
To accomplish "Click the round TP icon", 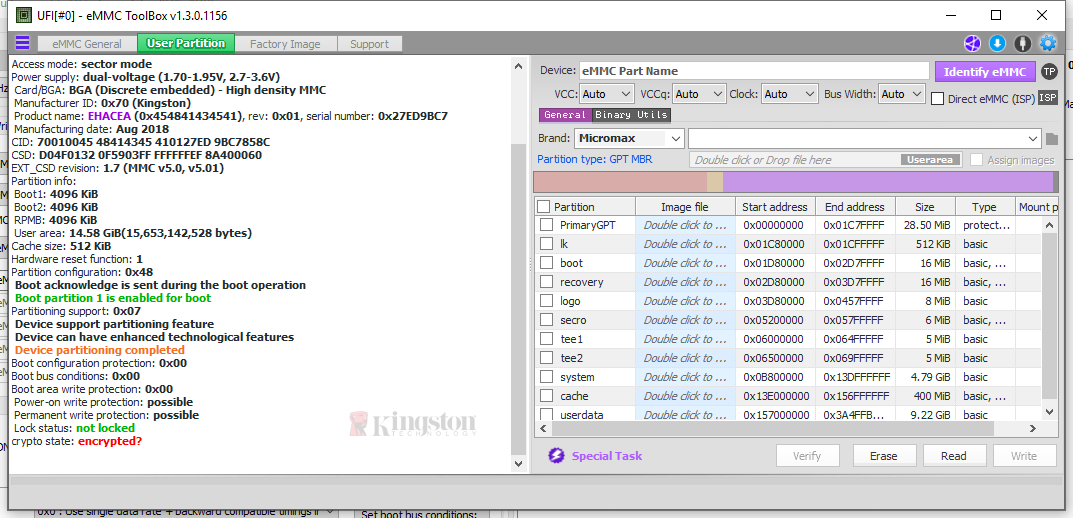I will pyautogui.click(x=1049, y=71).
